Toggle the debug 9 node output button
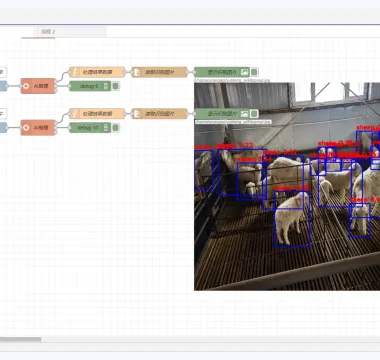The image size is (380, 360). point(116,86)
